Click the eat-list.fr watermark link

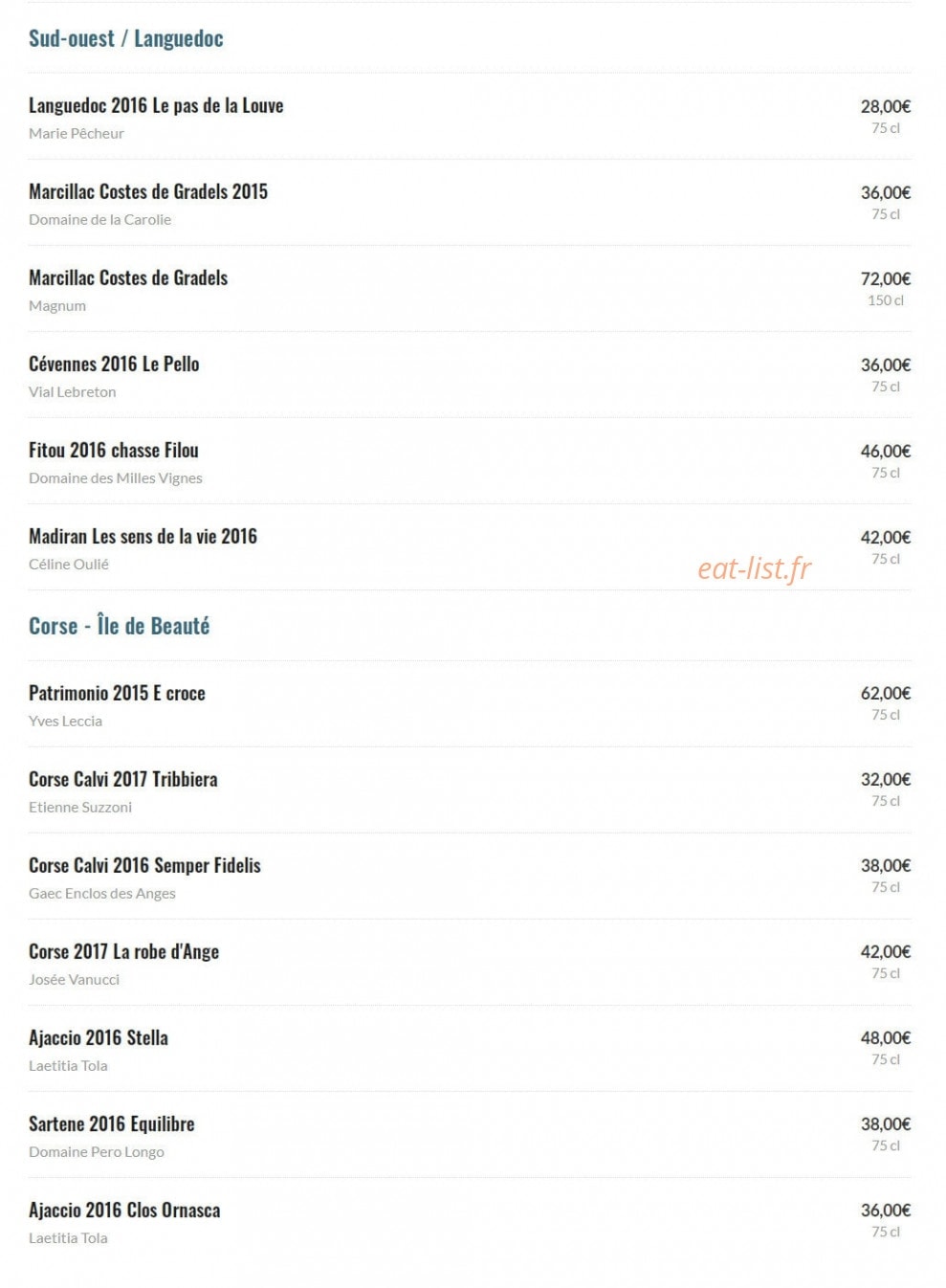point(755,568)
